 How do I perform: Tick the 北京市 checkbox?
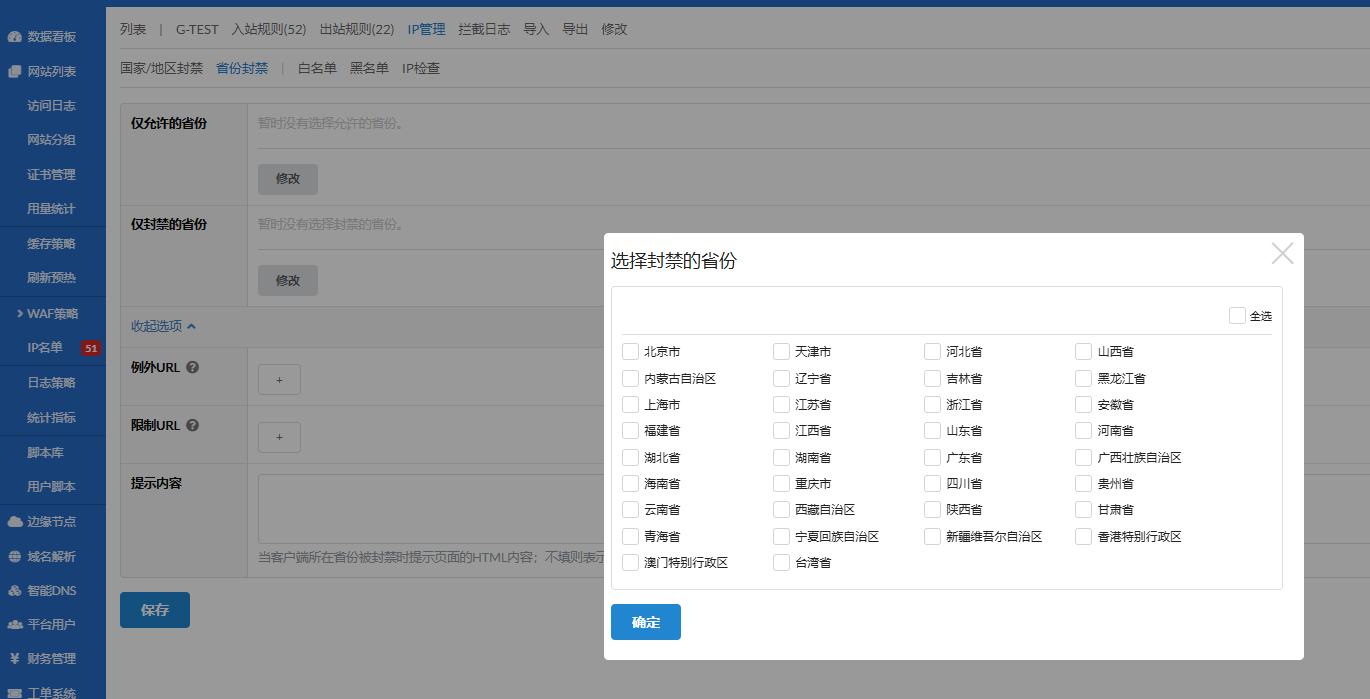[630, 352]
